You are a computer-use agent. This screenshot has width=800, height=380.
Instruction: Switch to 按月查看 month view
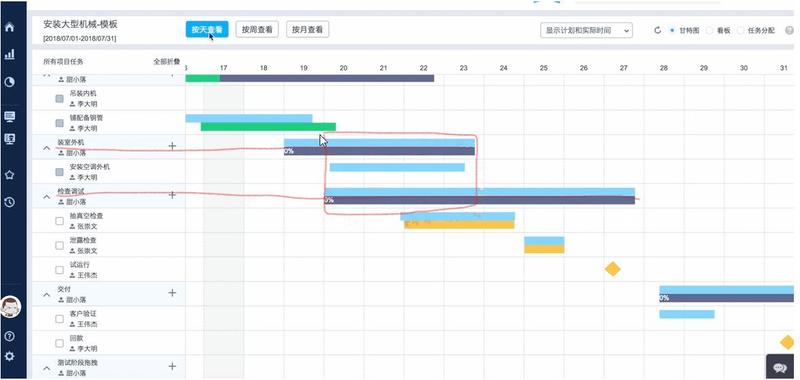[307, 30]
